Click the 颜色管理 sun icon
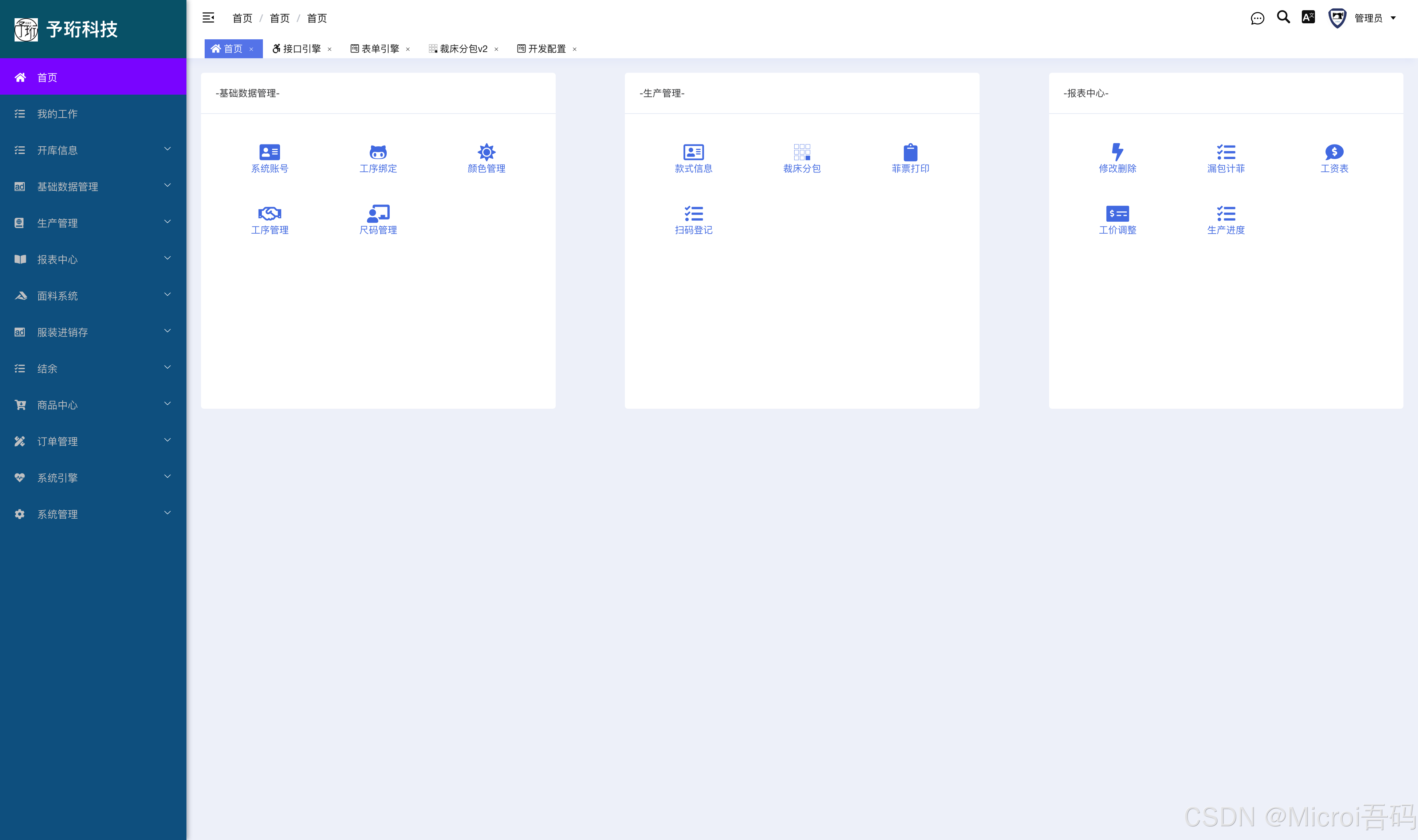This screenshot has height=840, width=1418. (x=487, y=152)
